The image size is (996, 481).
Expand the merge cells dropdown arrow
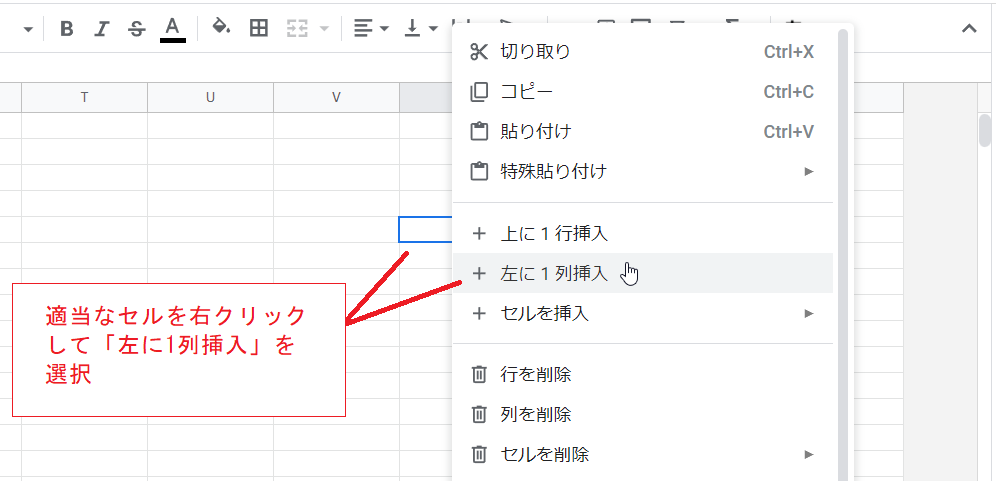click(324, 29)
